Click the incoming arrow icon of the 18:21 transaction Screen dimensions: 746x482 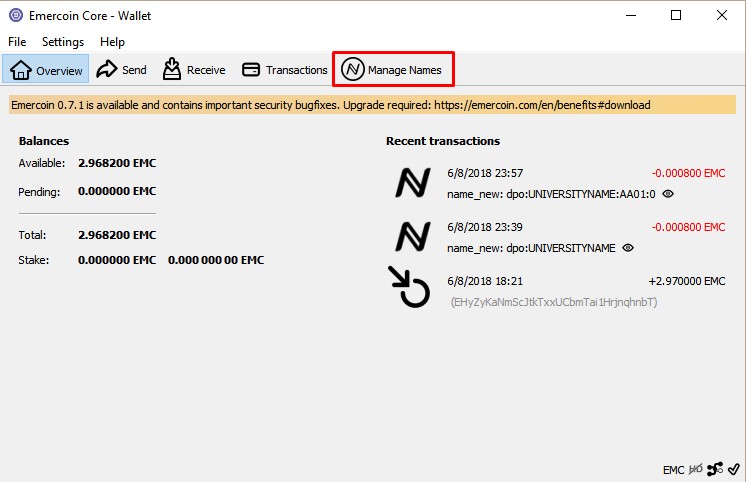(x=409, y=286)
